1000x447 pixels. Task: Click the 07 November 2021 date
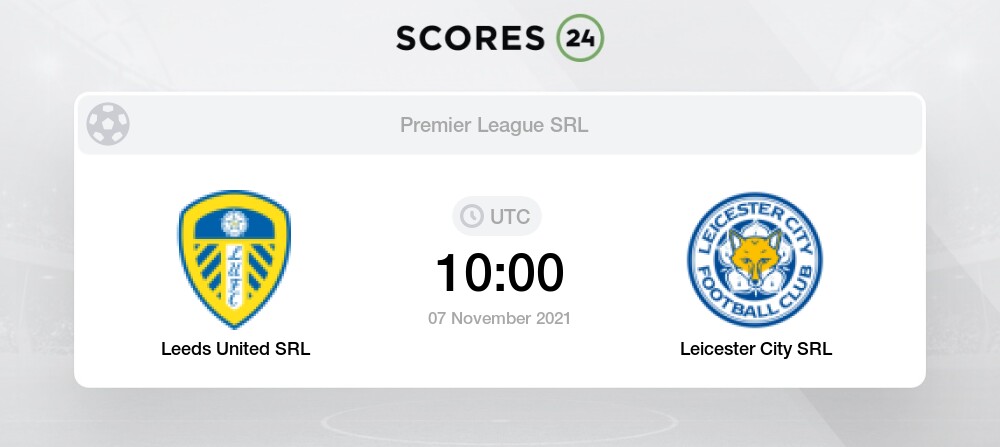[499, 318]
